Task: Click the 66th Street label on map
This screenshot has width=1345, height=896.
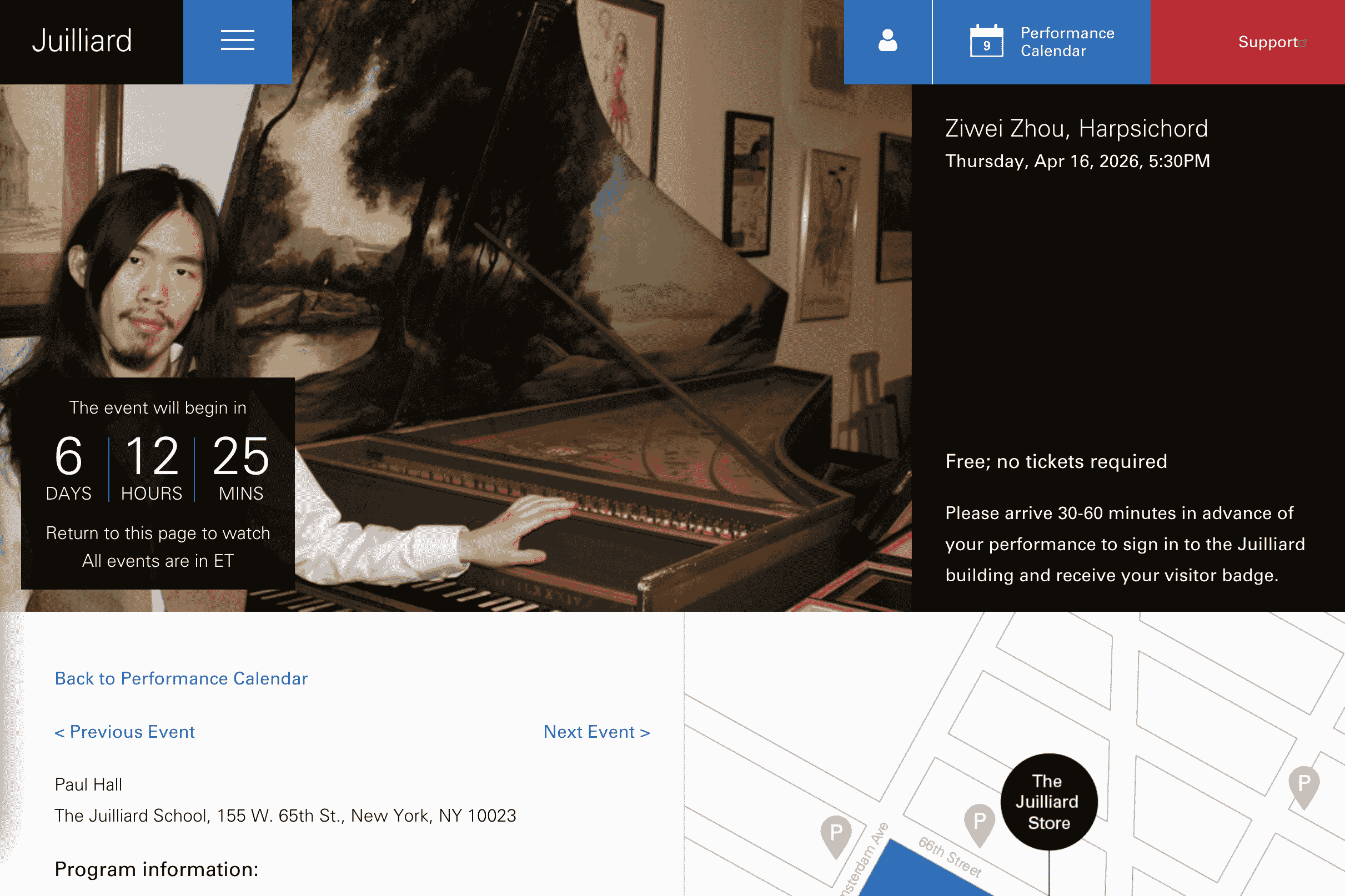Action: [x=950, y=857]
